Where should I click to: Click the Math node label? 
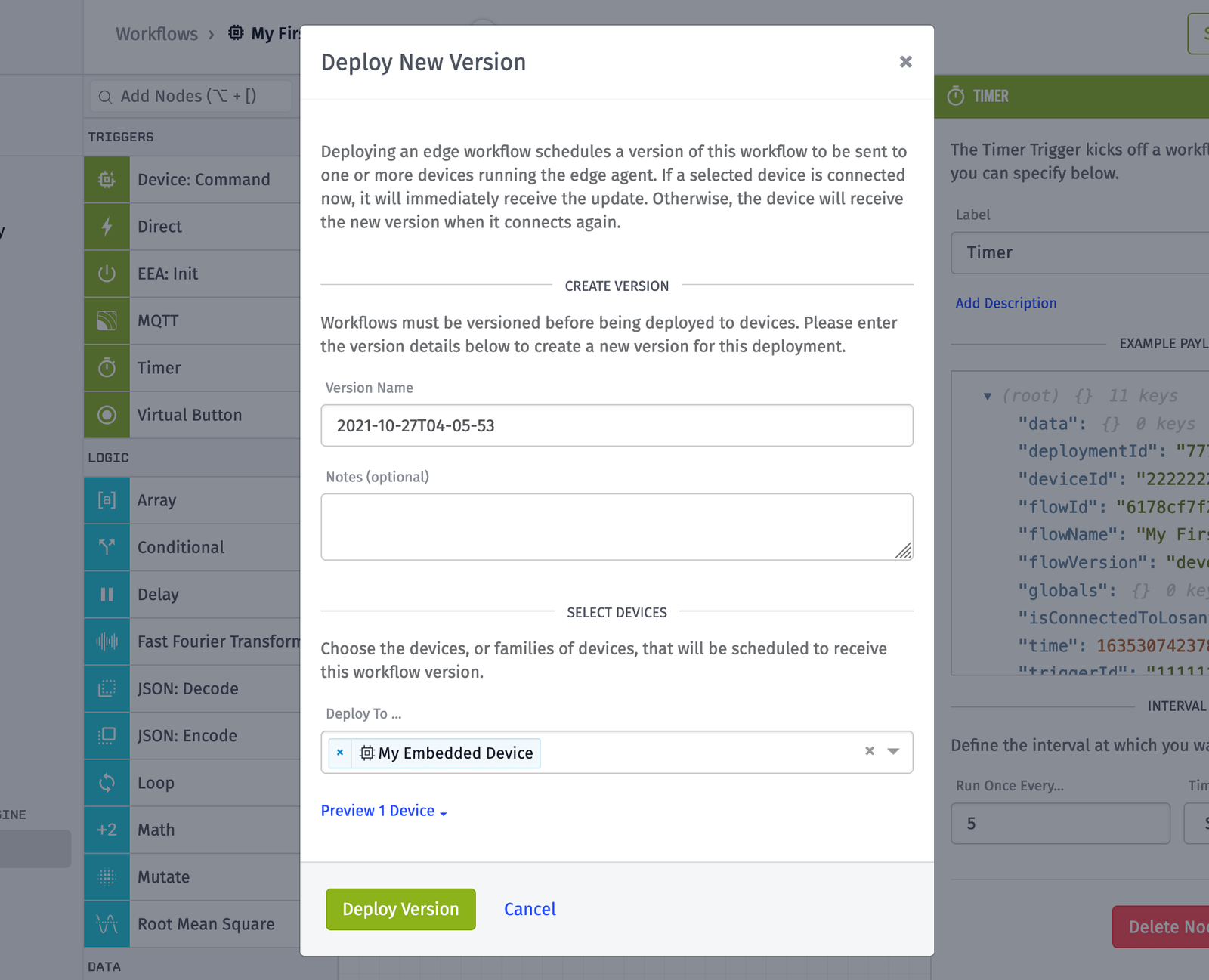[156, 830]
